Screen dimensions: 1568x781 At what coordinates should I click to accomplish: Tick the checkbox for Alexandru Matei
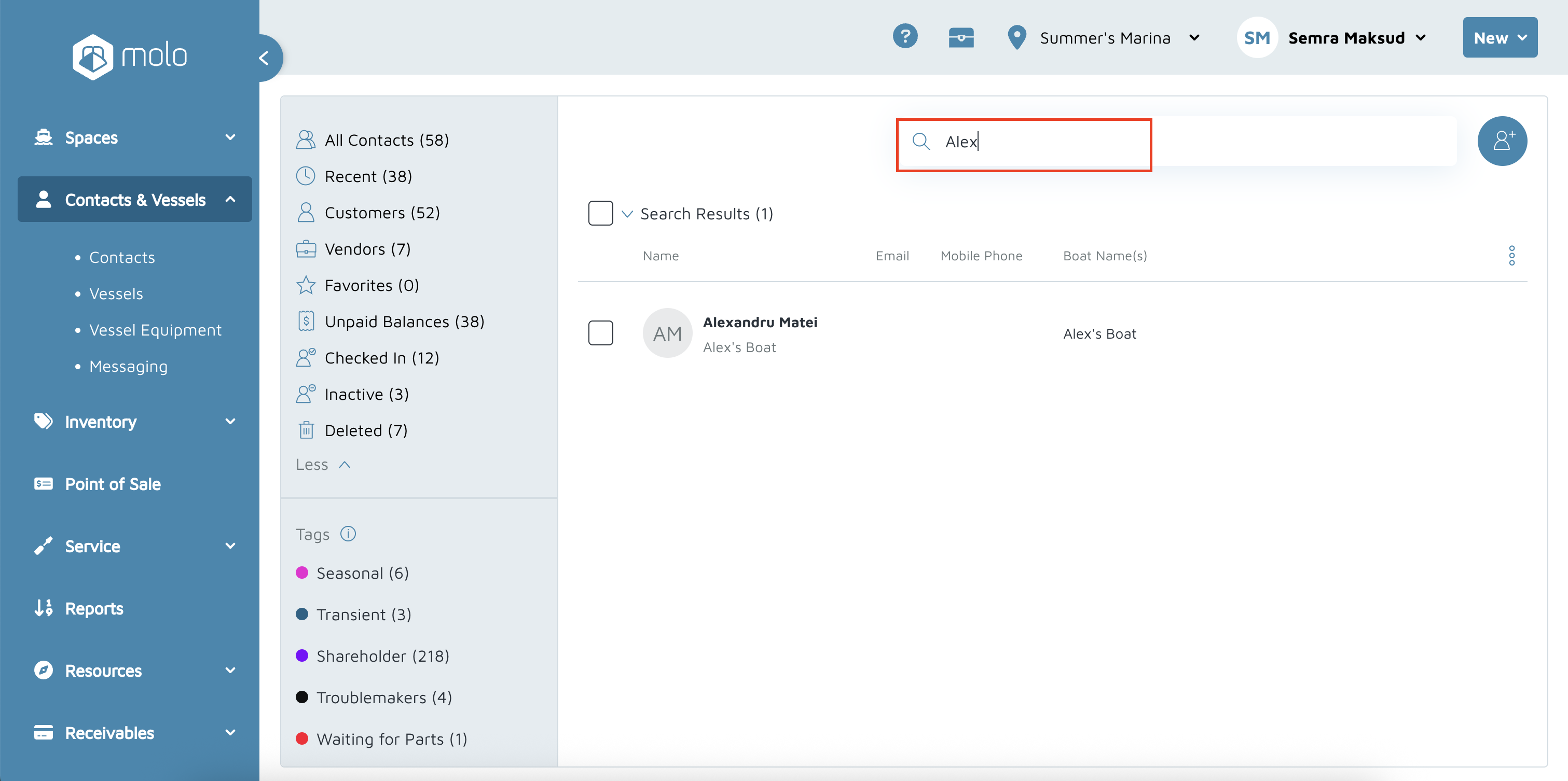600,333
